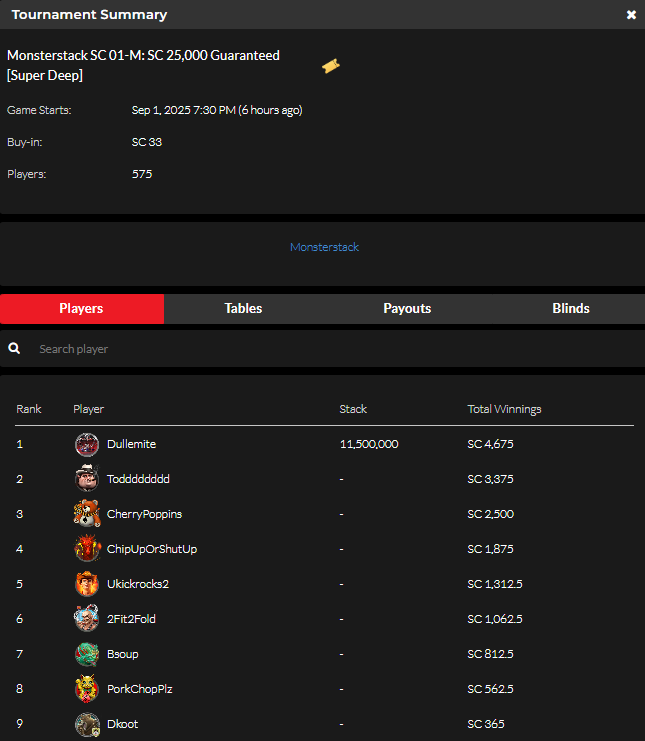Click the buy-in value SC 33
This screenshot has height=741, width=645.
click(146, 142)
